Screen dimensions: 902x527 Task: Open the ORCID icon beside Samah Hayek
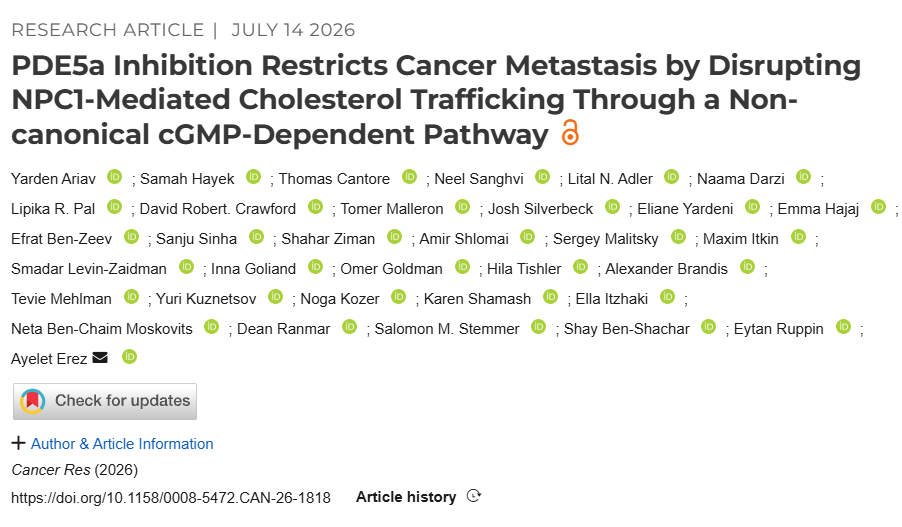tap(254, 177)
